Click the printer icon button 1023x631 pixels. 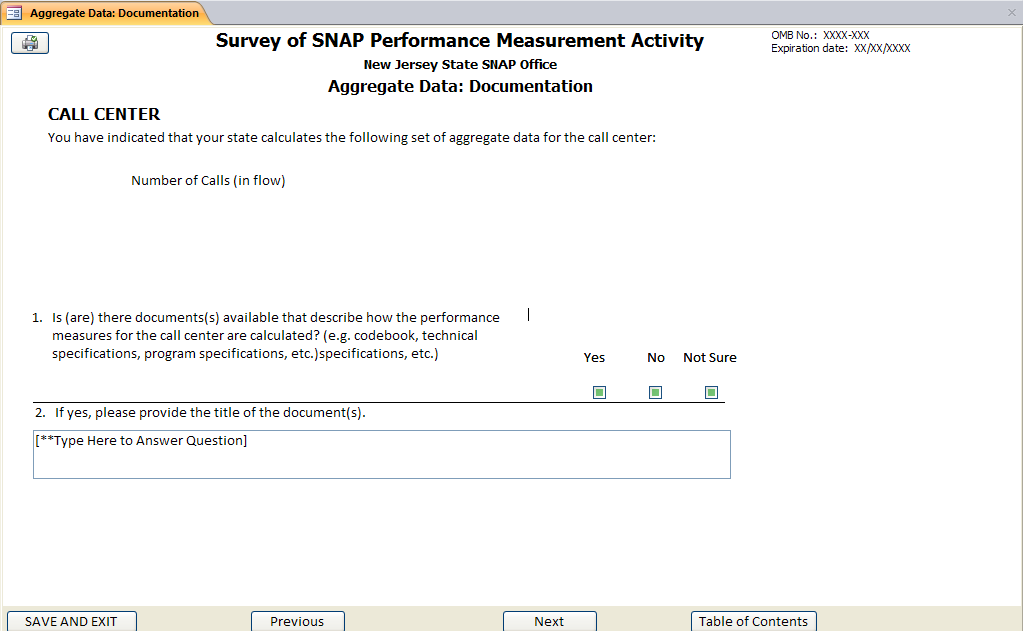point(30,43)
